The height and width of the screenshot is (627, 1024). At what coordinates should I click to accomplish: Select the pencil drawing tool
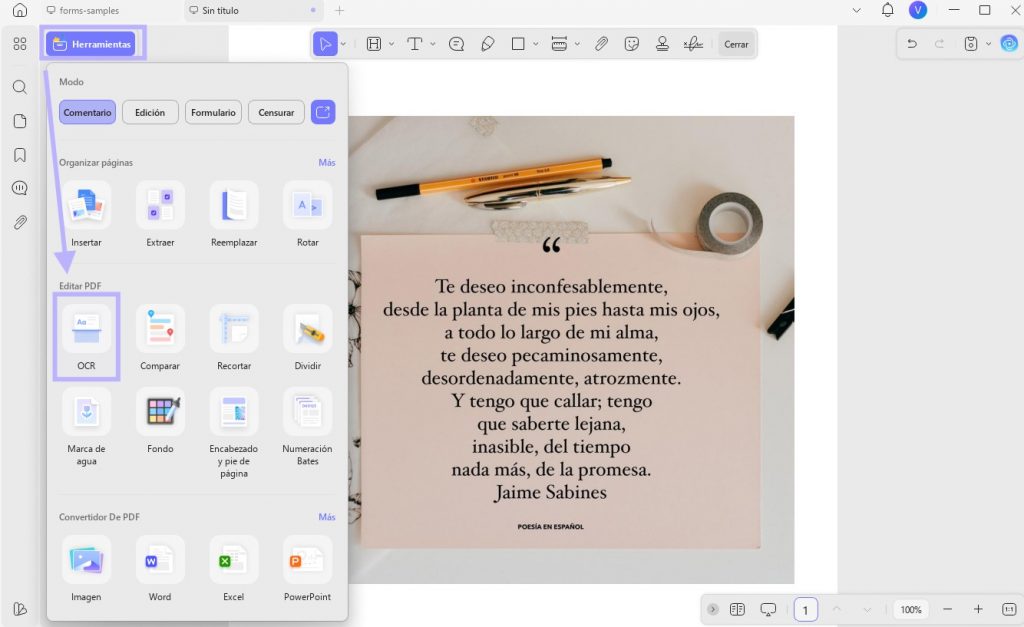pyautogui.click(x=487, y=44)
